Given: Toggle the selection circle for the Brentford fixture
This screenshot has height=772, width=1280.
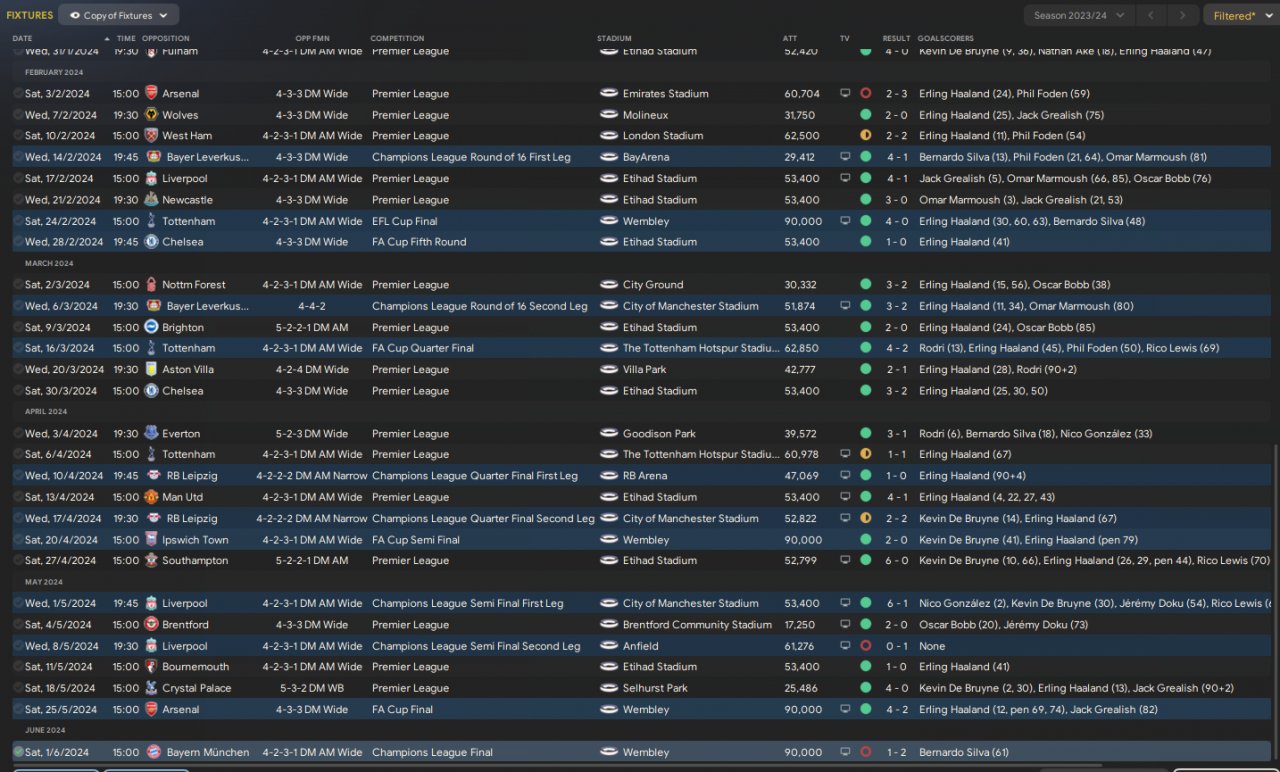Looking at the screenshot, I should 18,625.
